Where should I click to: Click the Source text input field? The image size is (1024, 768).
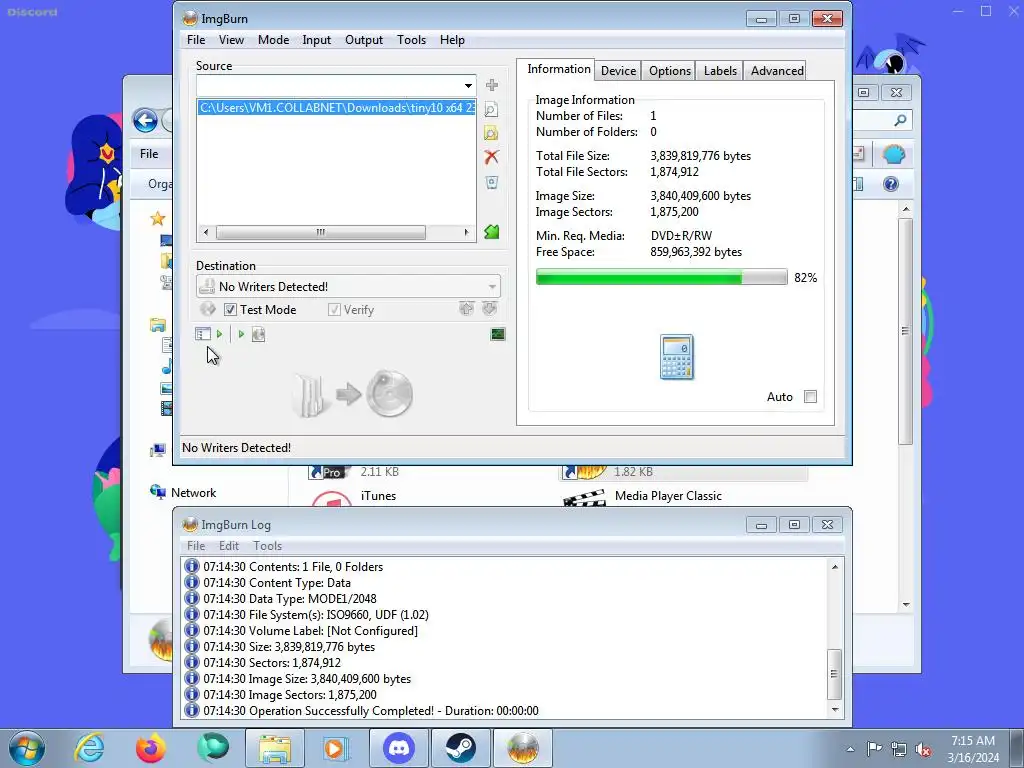pyautogui.click(x=328, y=86)
